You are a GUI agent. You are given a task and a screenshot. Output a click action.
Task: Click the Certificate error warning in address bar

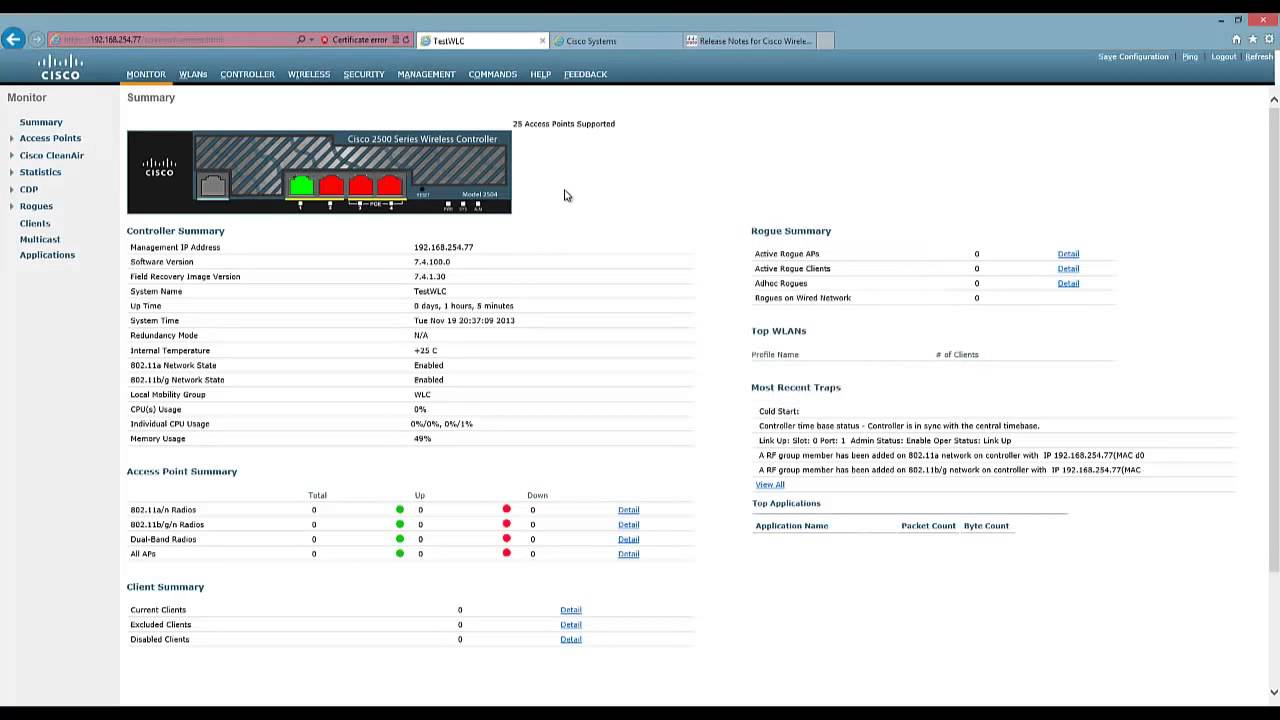click(x=354, y=40)
